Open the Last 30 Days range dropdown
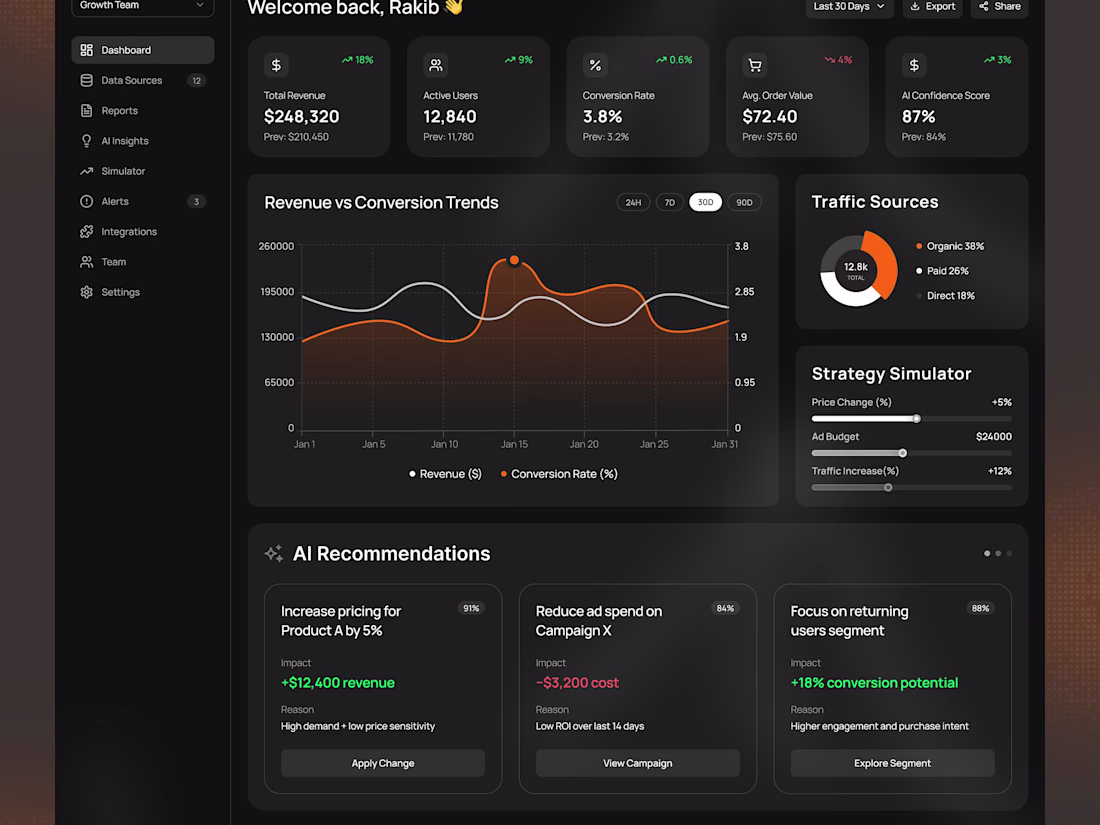Image resolution: width=1100 pixels, height=825 pixels. click(x=849, y=7)
